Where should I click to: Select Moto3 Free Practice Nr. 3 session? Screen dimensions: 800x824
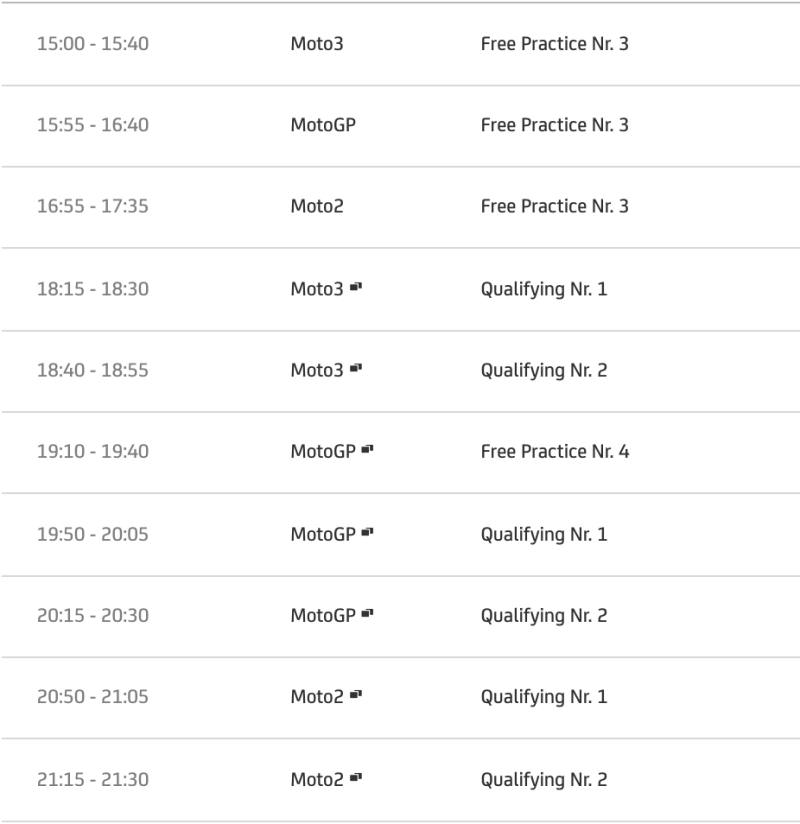coord(555,44)
